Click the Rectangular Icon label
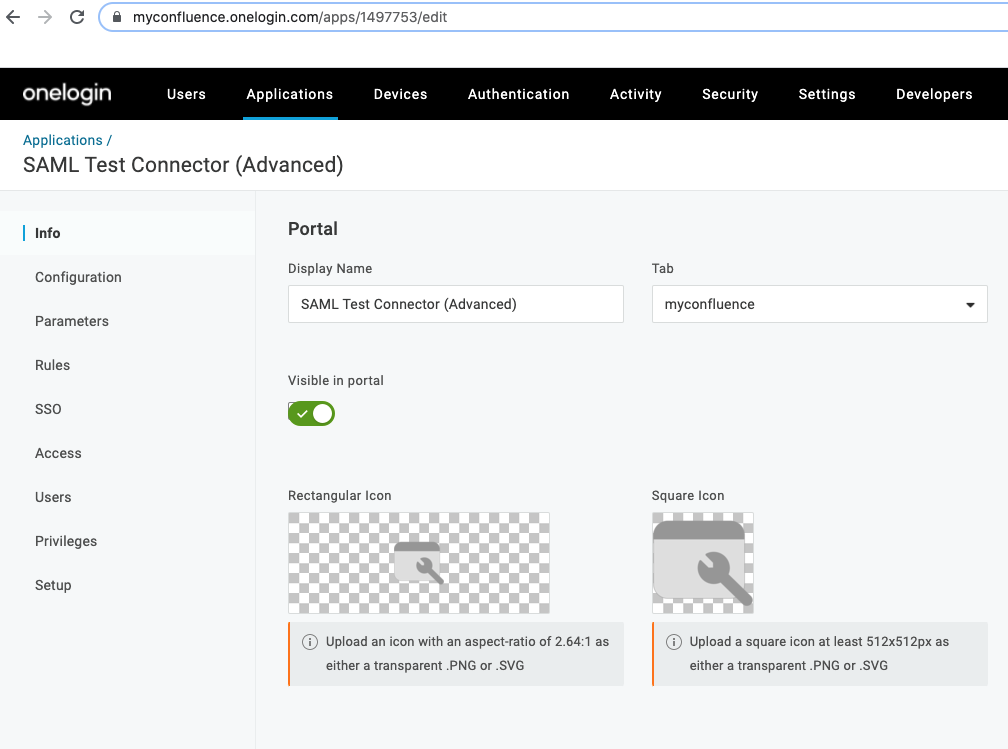1008x749 pixels. (x=339, y=496)
